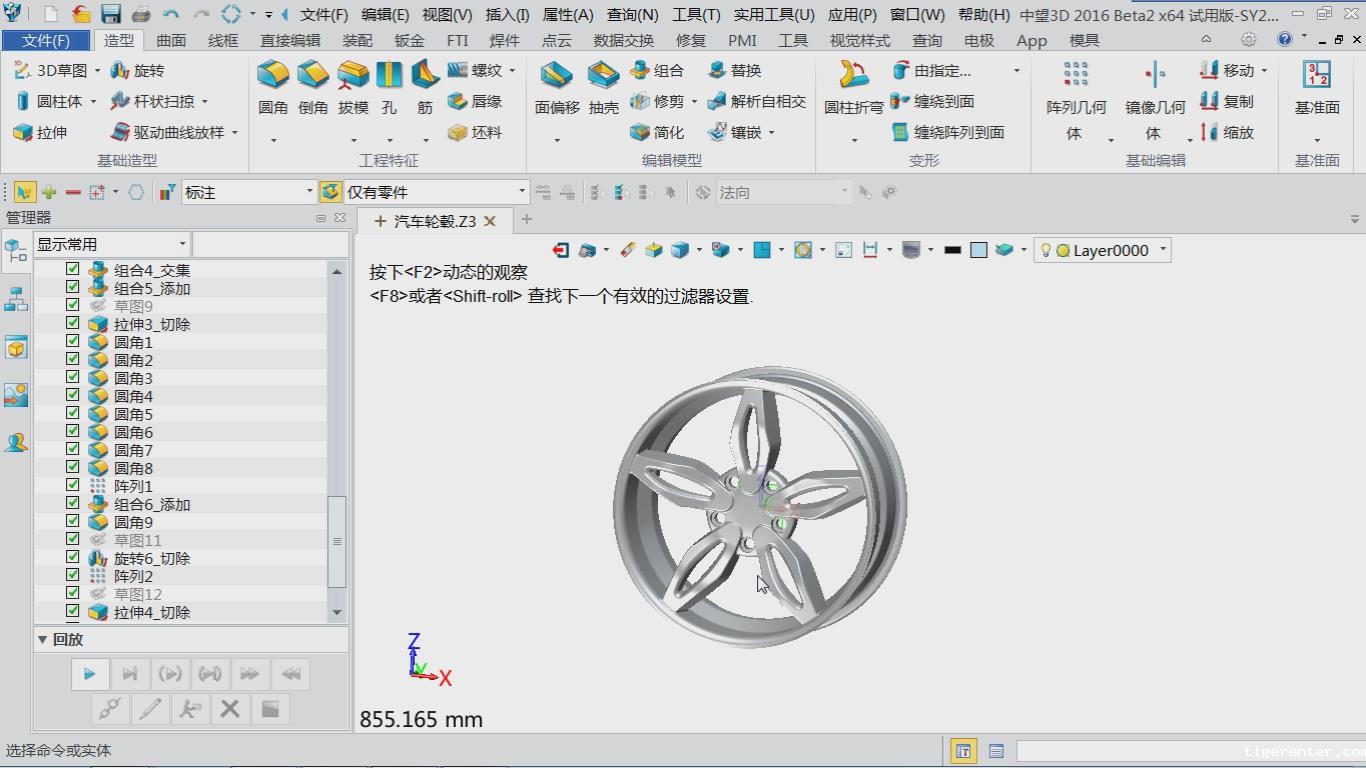Disable the 拉伸4_切除 feature checkbox
Viewport: 1366px width, 768px height.
point(72,612)
